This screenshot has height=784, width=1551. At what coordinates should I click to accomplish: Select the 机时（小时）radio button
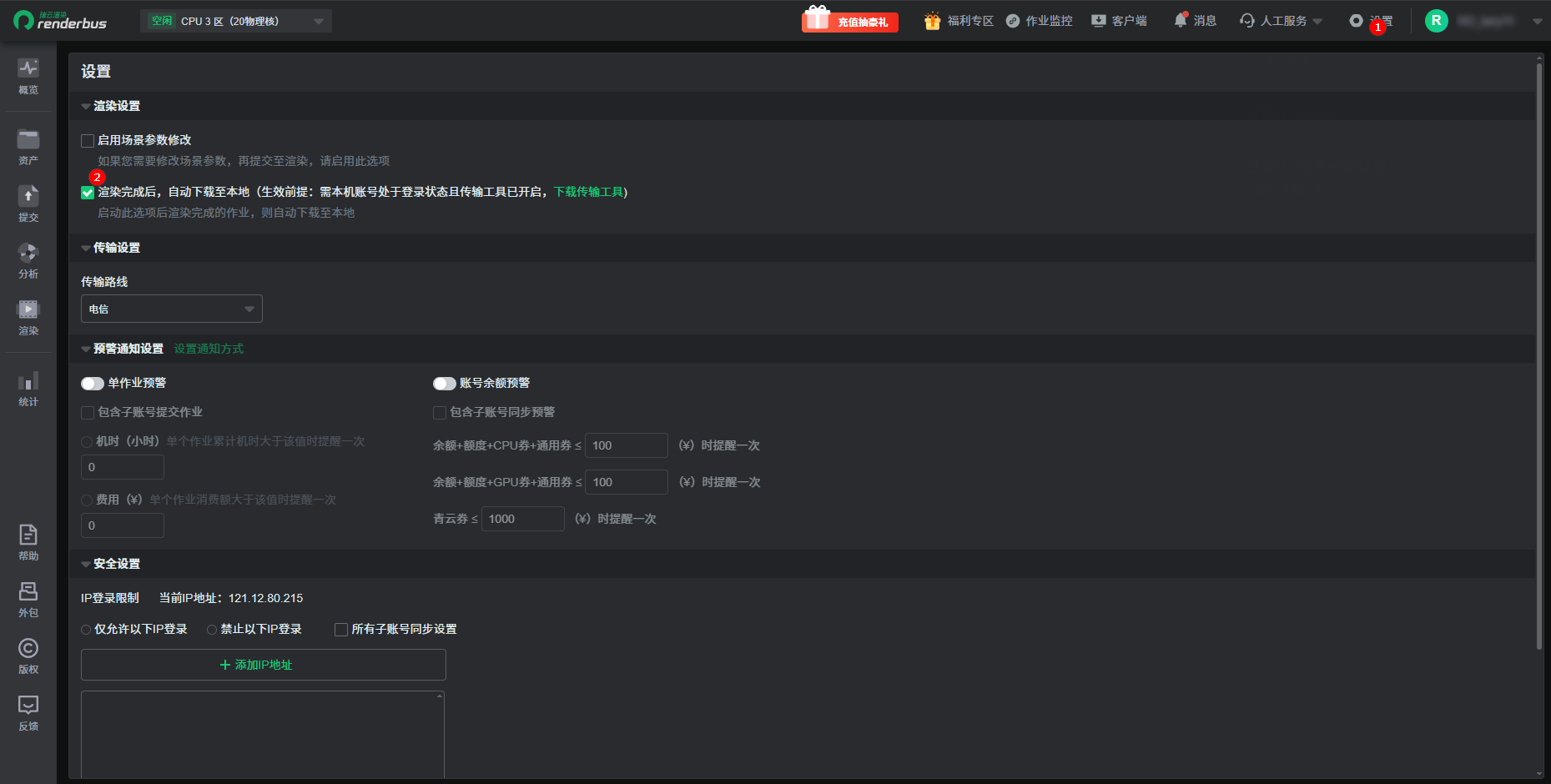coord(87,442)
